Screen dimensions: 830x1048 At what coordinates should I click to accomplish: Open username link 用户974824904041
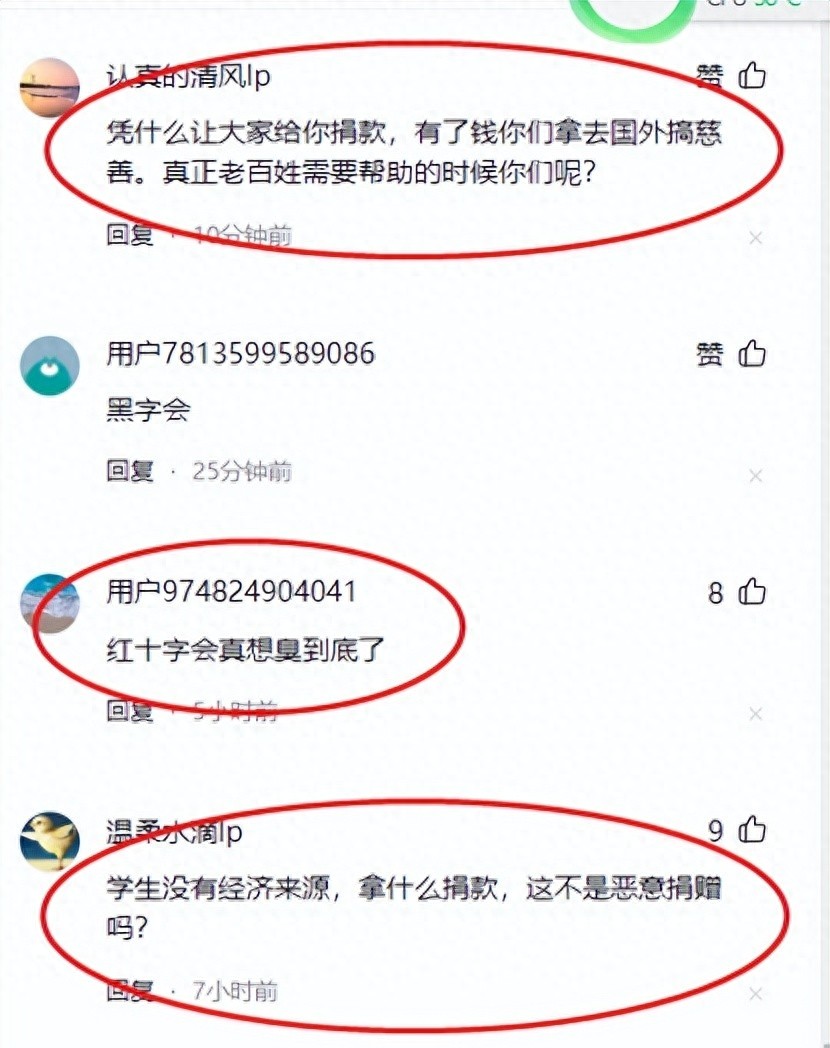click(x=231, y=592)
